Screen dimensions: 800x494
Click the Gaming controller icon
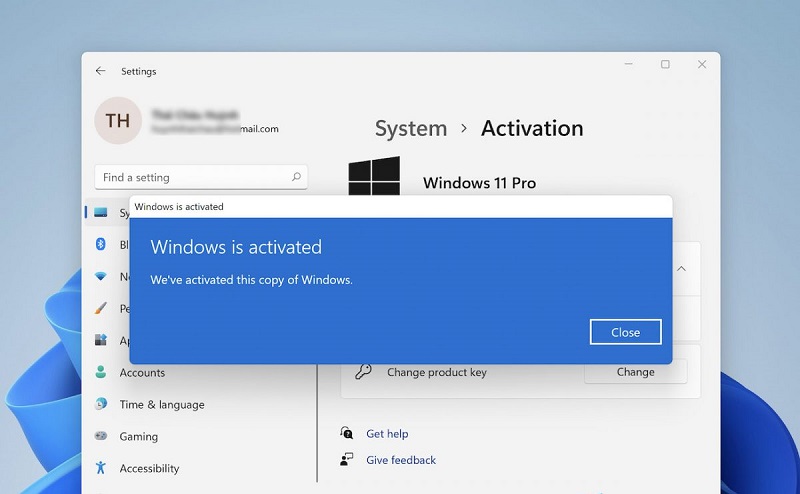(x=101, y=436)
